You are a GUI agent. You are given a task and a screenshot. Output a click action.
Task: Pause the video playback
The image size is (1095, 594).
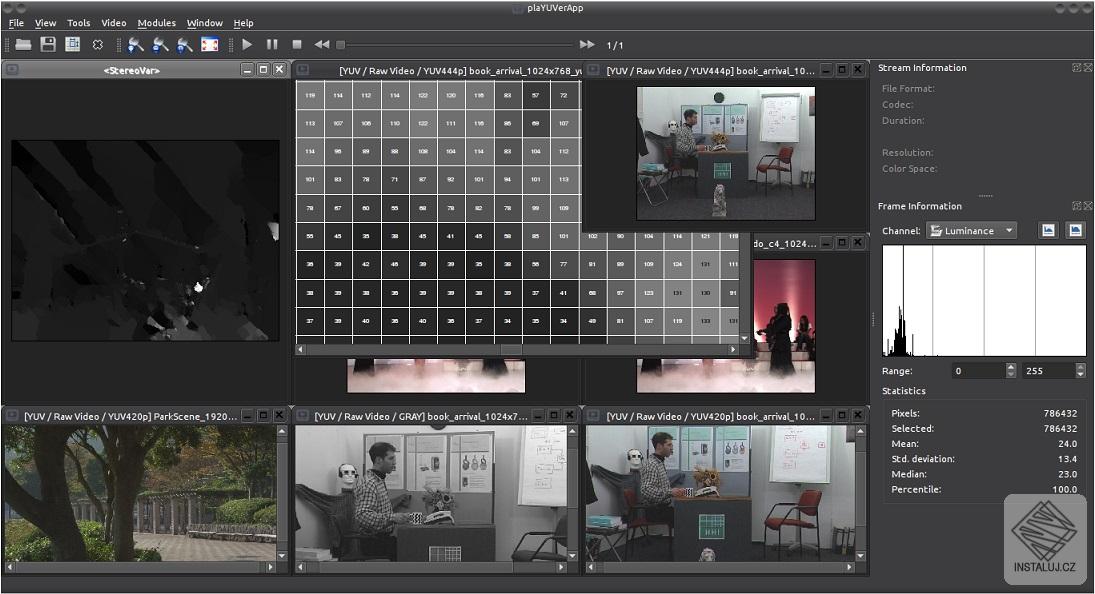coord(272,45)
